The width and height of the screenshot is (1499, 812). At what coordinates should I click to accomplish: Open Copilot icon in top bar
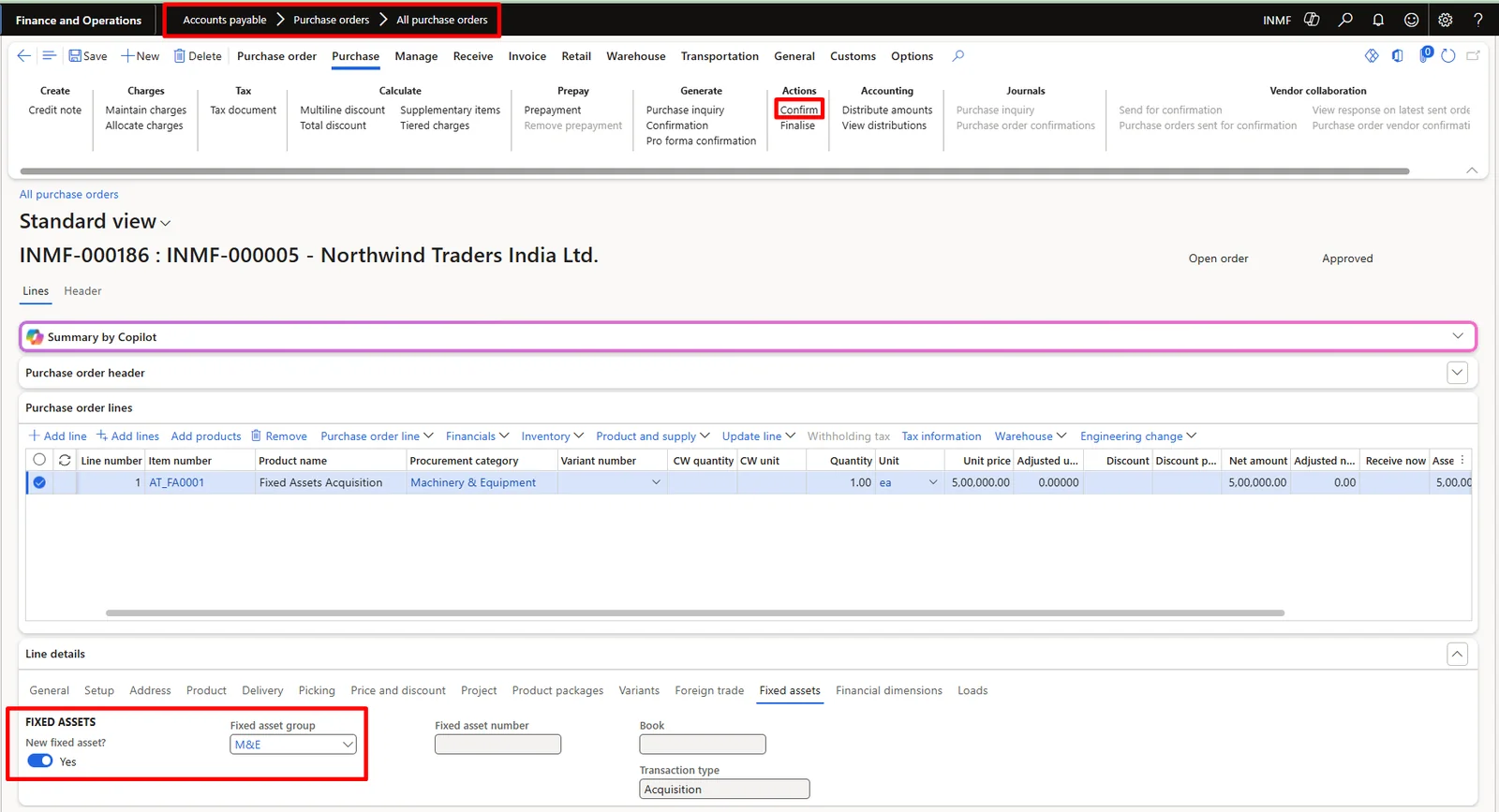[1312, 20]
